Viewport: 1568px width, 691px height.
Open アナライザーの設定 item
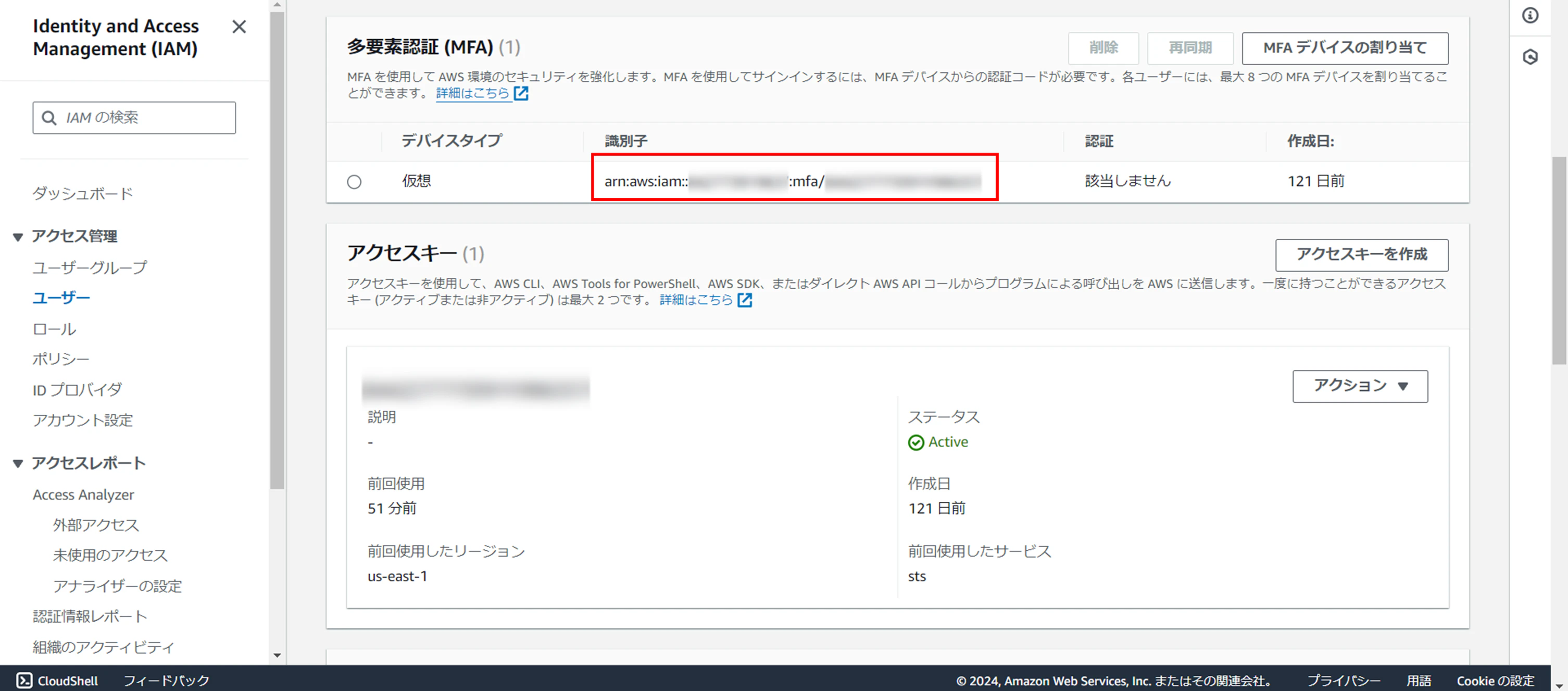pyautogui.click(x=118, y=586)
